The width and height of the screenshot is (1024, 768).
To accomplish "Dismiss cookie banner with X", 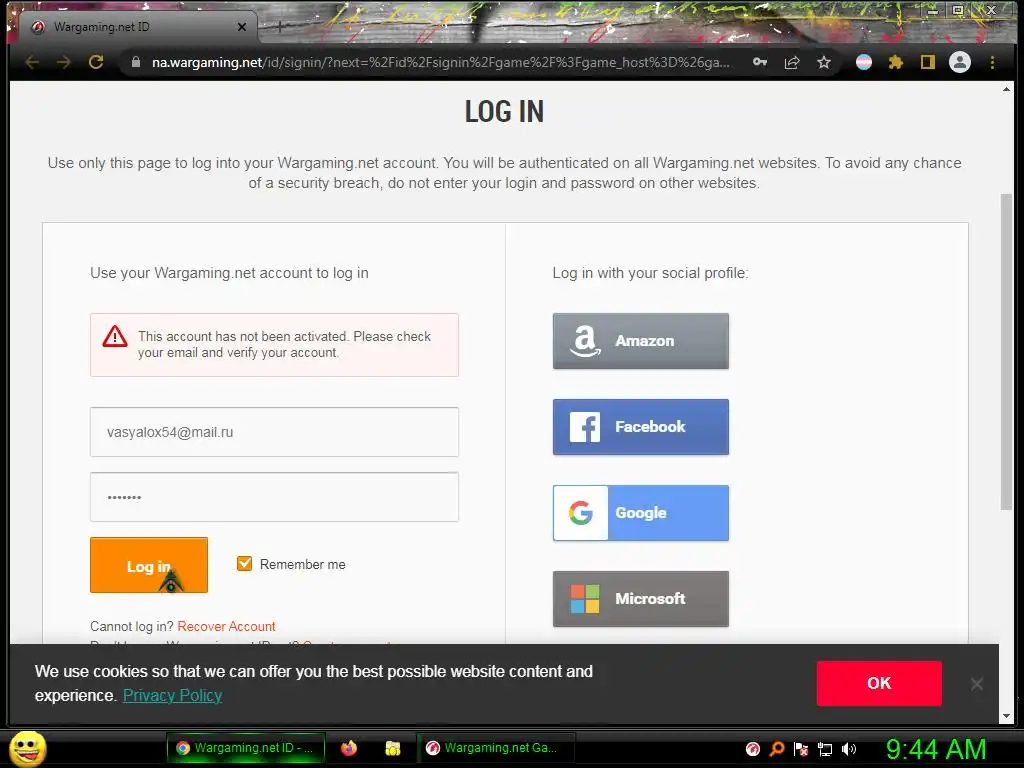I will coord(976,684).
